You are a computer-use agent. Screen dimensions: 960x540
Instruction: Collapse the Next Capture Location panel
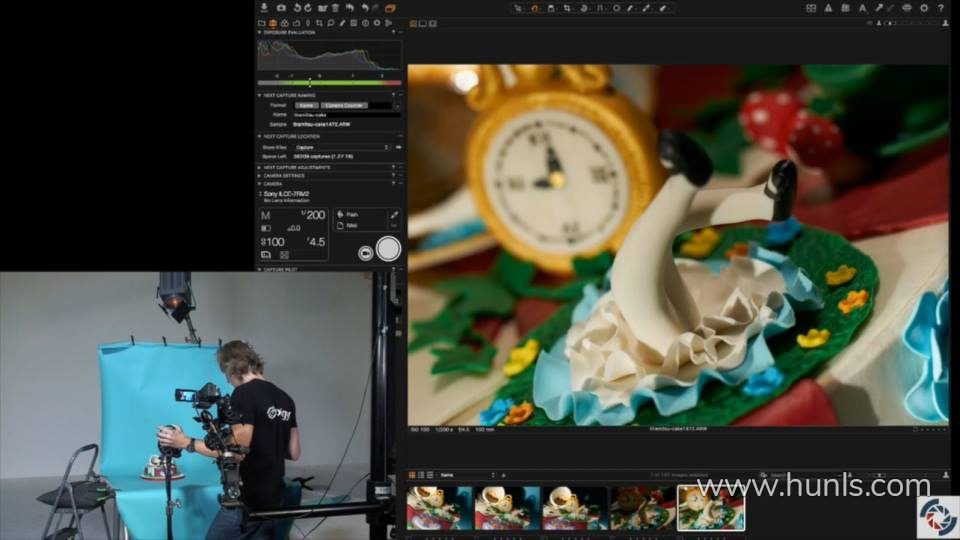(x=260, y=137)
